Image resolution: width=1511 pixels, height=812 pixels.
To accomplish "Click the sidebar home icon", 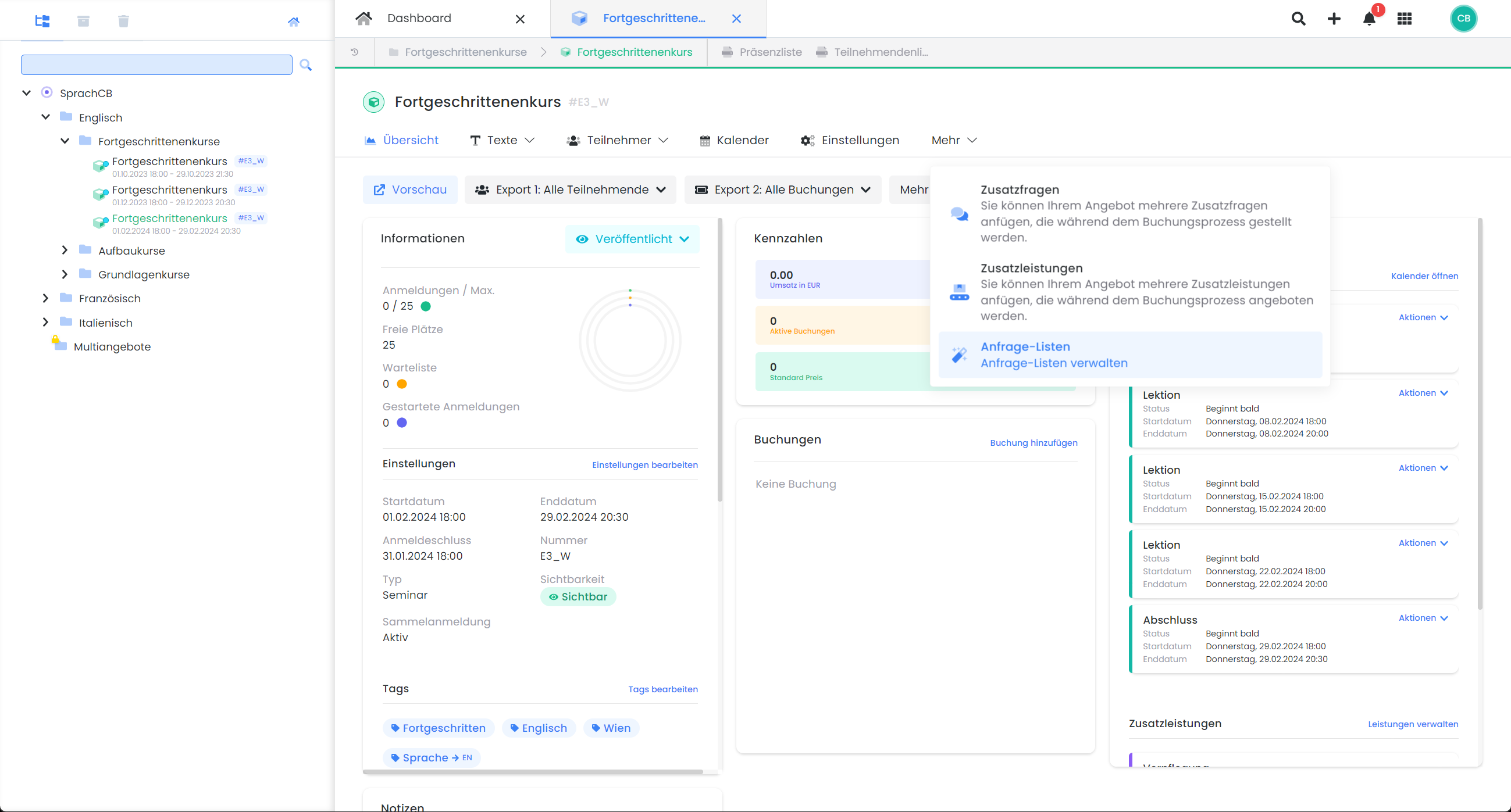I will pos(293,22).
